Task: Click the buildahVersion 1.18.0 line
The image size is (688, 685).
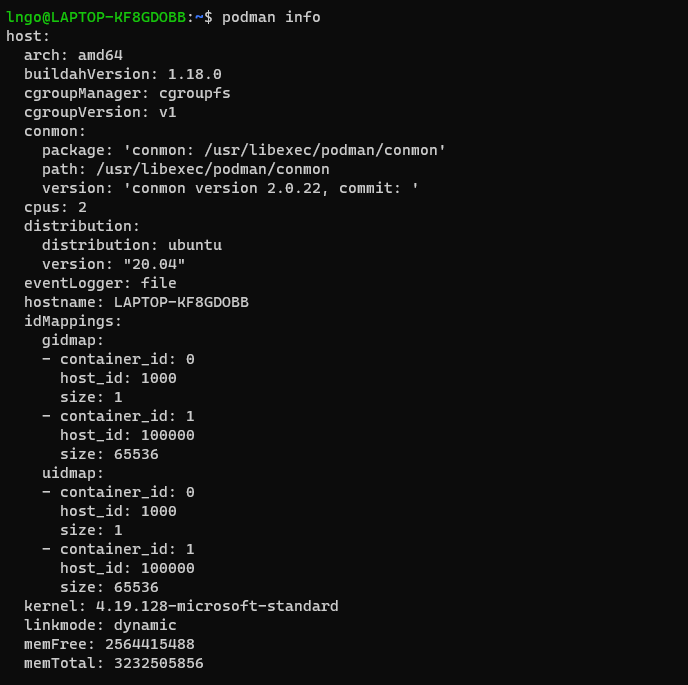Action: click(122, 74)
